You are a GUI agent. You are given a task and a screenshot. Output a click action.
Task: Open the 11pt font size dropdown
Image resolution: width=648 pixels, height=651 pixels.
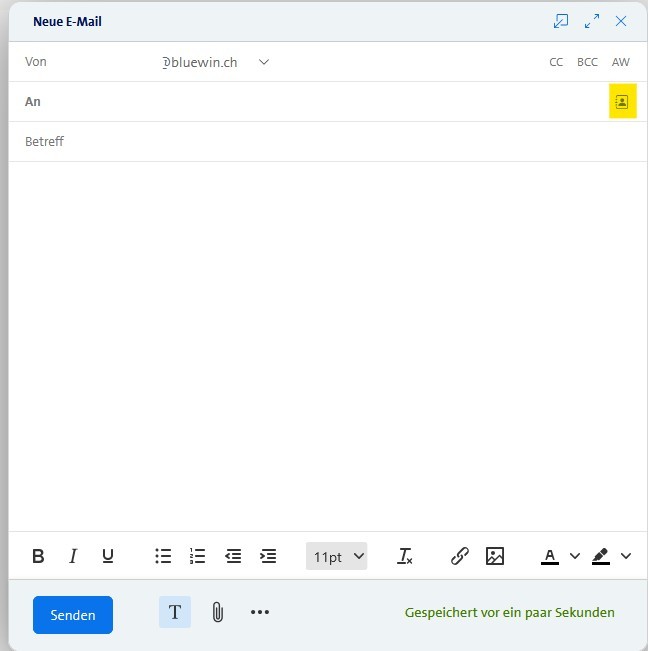(337, 556)
